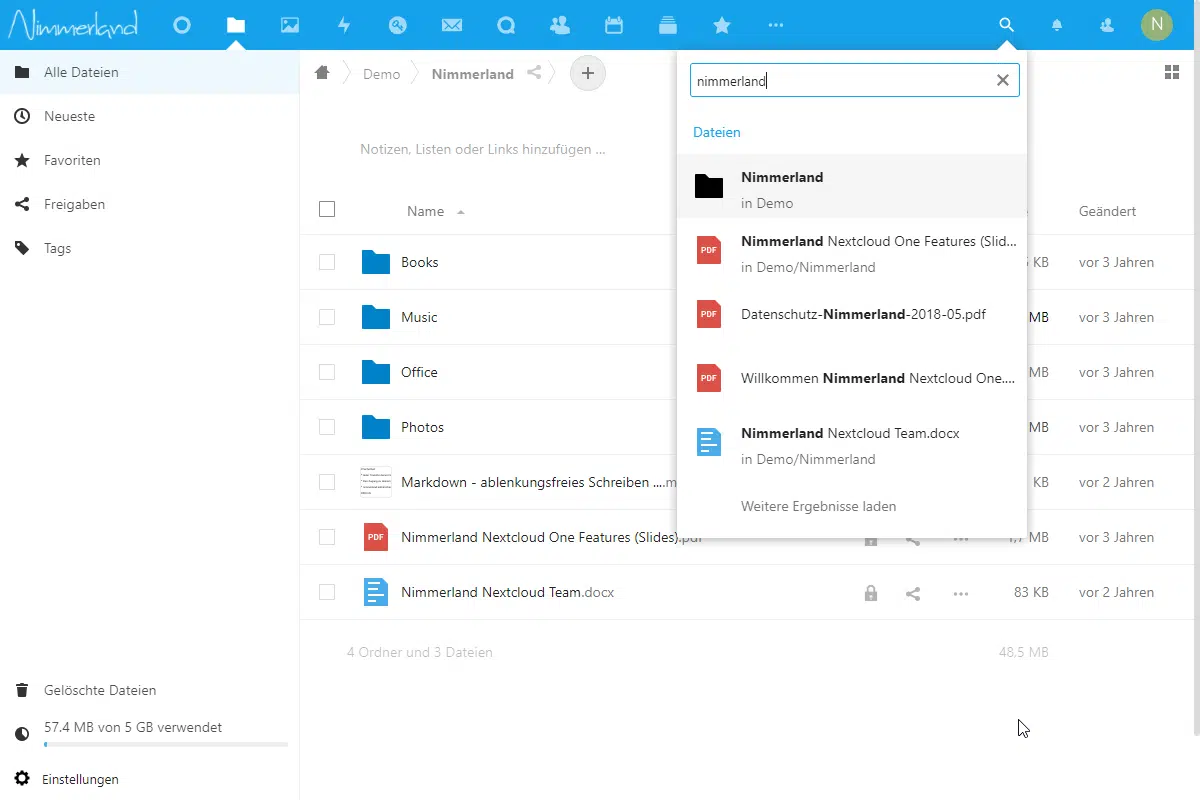This screenshot has width=1200, height=800.
Task: Click the Dateien search category heading
Action: tap(717, 132)
